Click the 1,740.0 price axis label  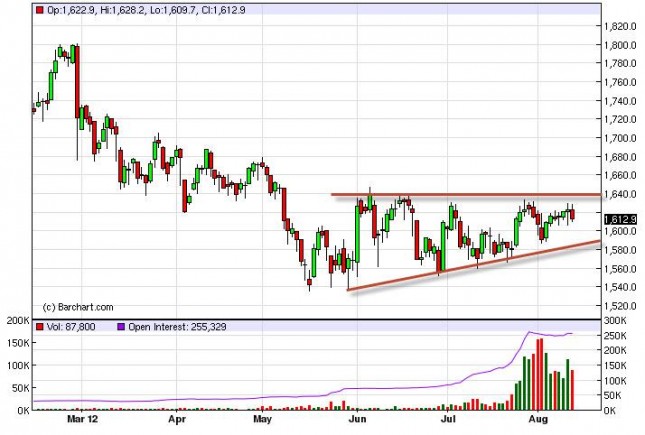(x=620, y=101)
